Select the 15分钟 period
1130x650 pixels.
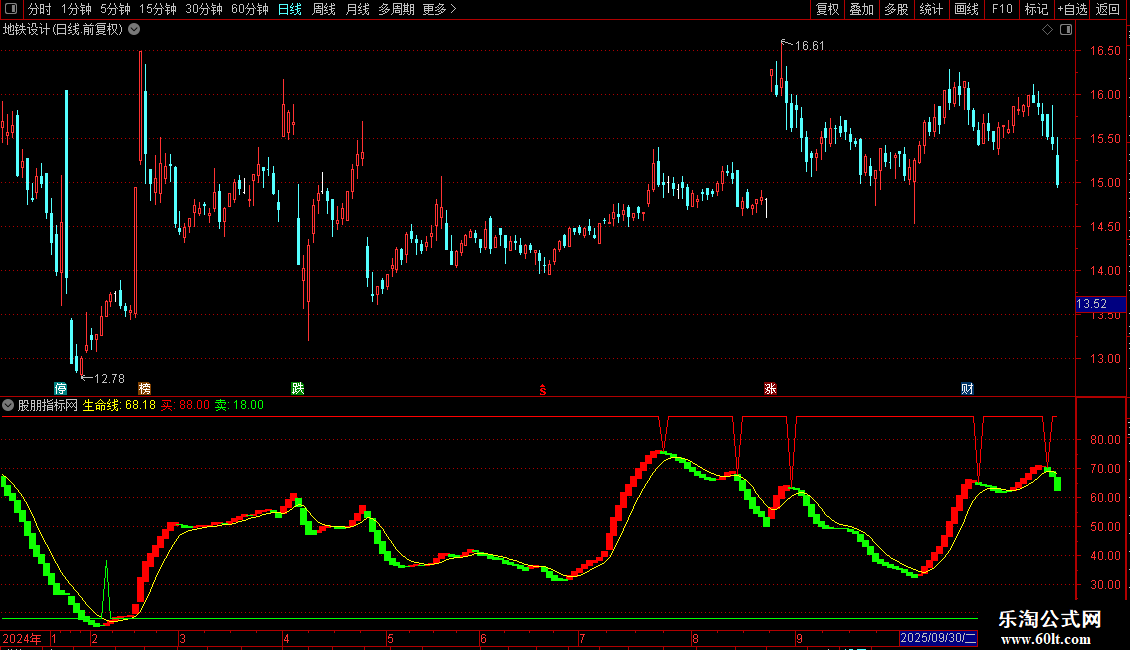158,9
